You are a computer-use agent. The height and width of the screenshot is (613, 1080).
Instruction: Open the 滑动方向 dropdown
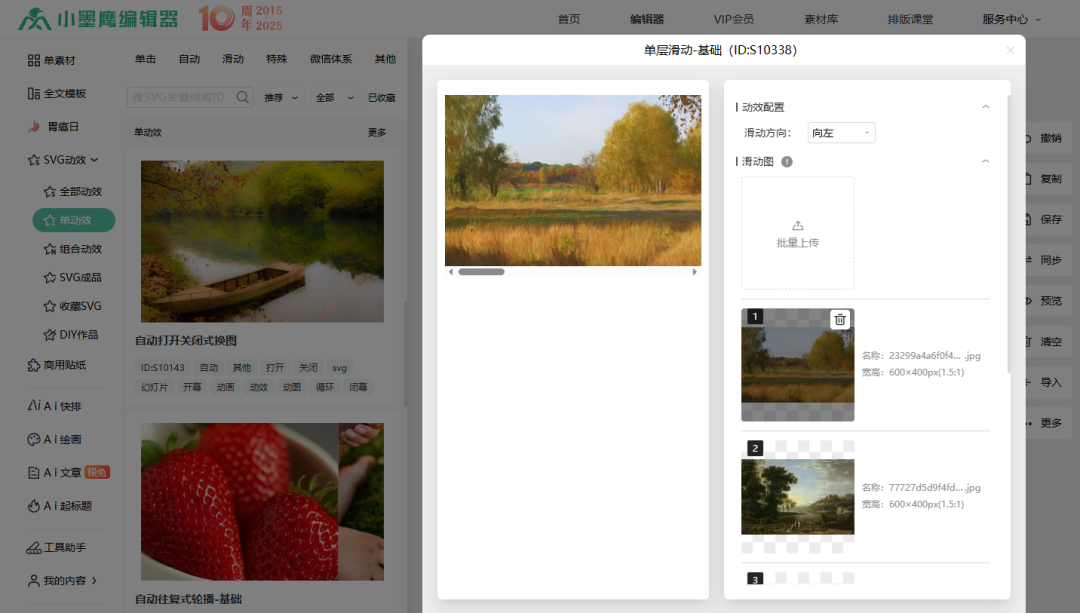(841, 133)
